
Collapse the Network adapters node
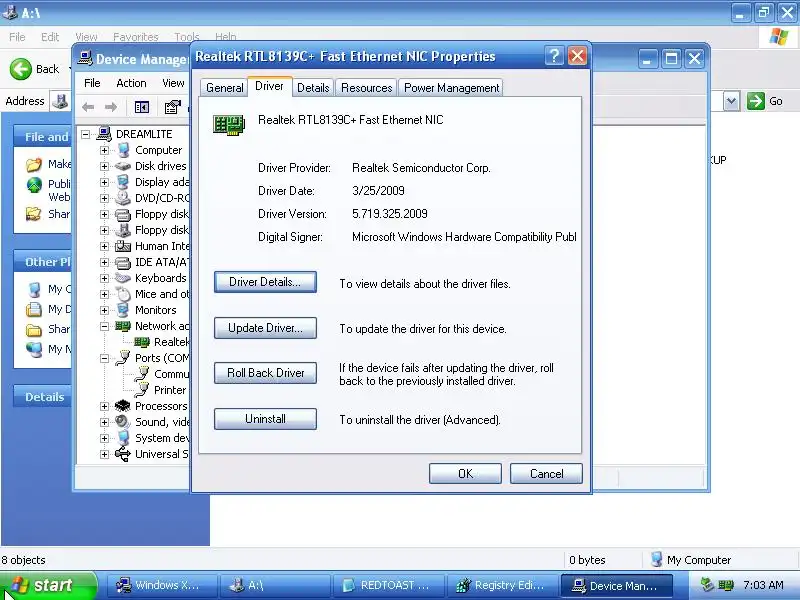(104, 326)
